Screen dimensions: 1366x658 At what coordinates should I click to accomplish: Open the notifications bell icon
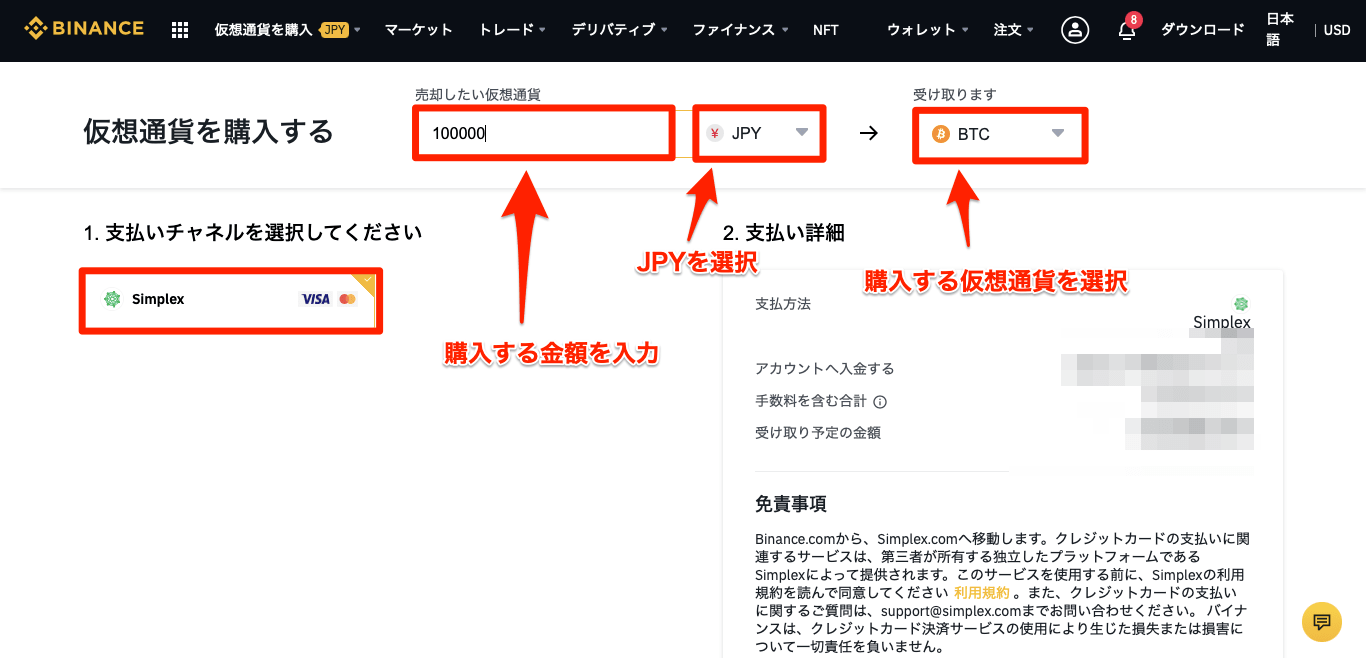[x=1127, y=29]
